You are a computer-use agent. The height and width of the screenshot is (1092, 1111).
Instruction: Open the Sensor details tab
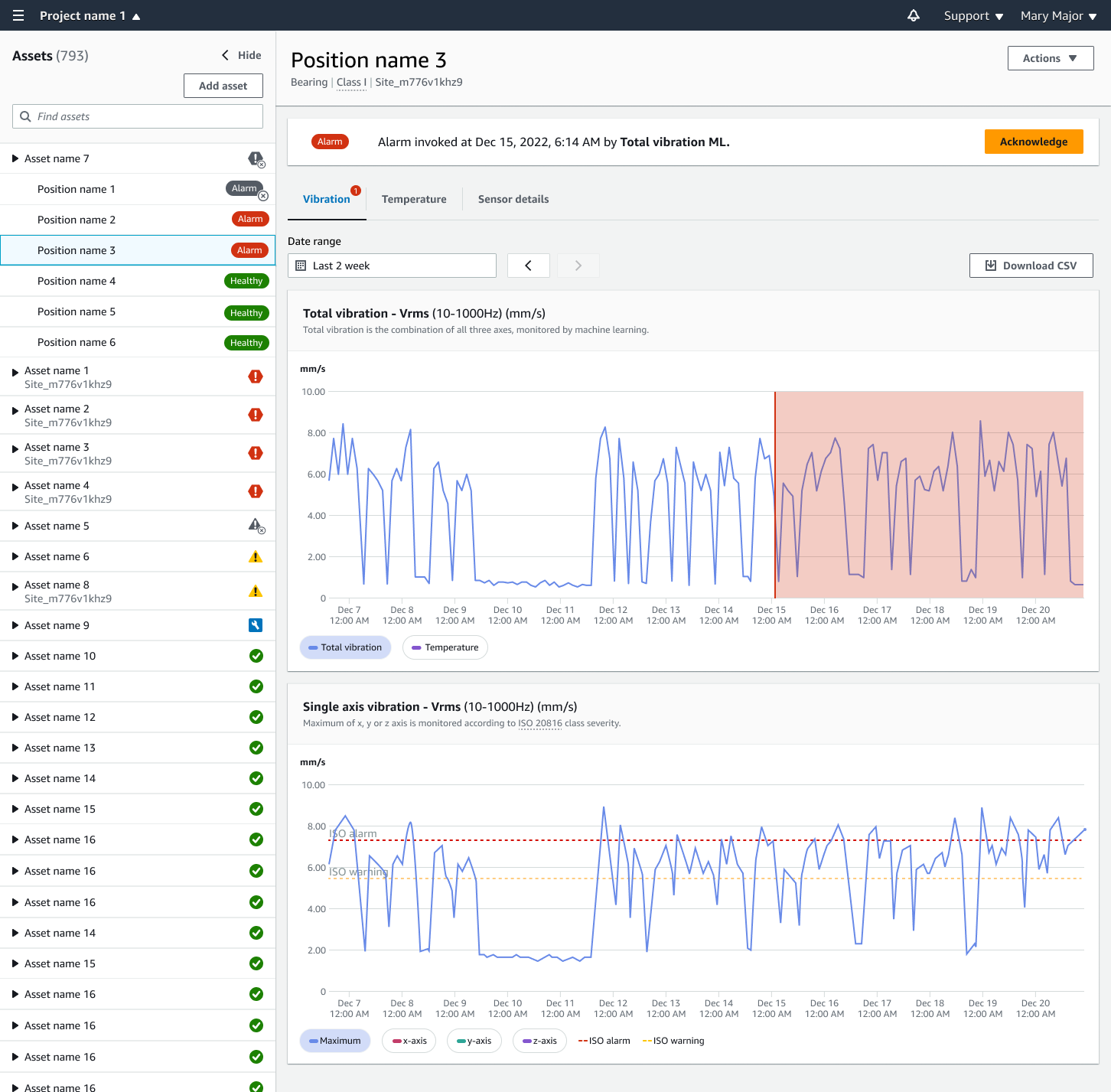(x=513, y=199)
